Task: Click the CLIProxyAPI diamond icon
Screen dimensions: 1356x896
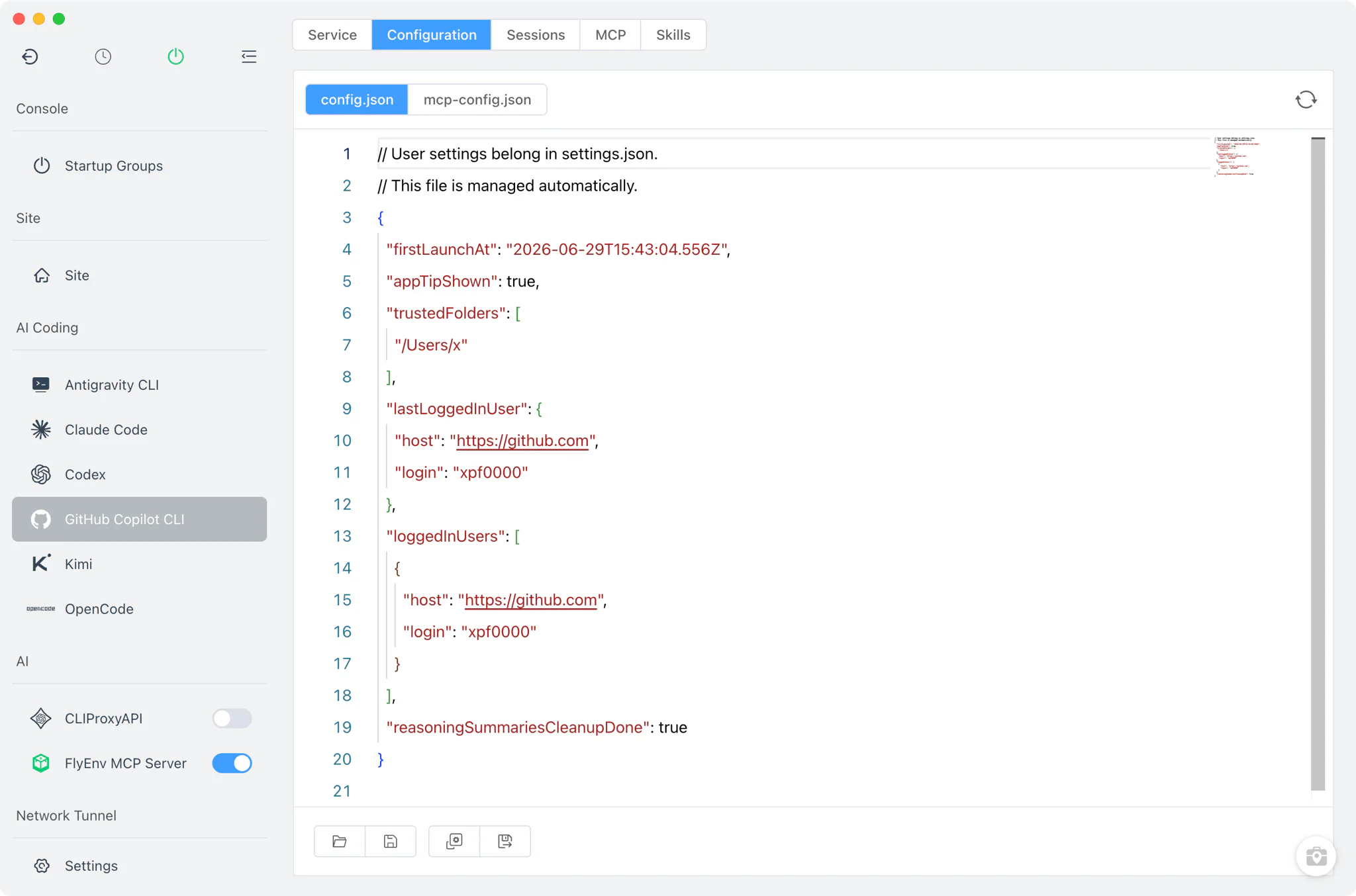Action: coord(41,718)
